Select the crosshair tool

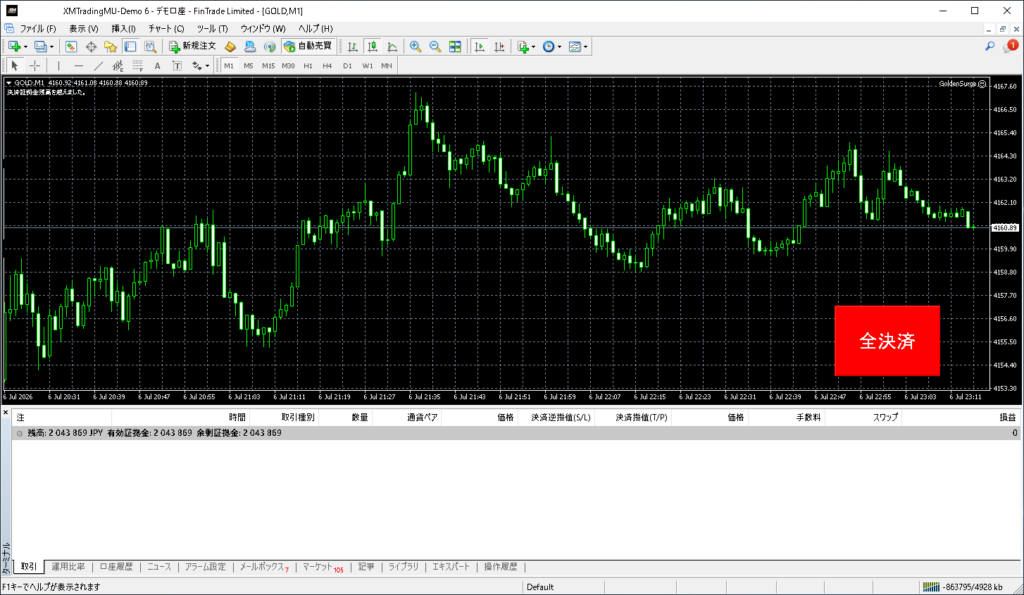click(x=35, y=66)
